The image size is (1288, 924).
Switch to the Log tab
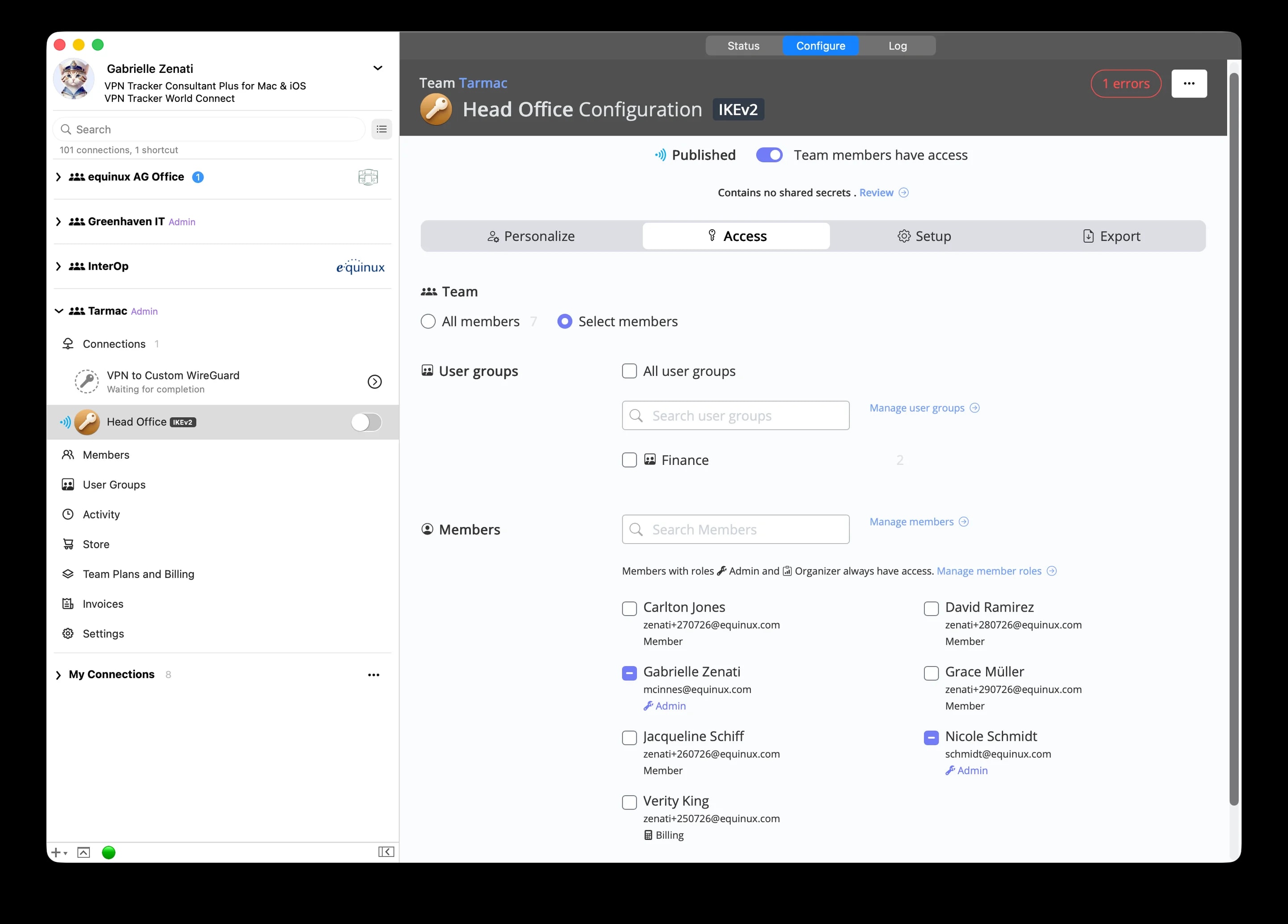point(897,46)
